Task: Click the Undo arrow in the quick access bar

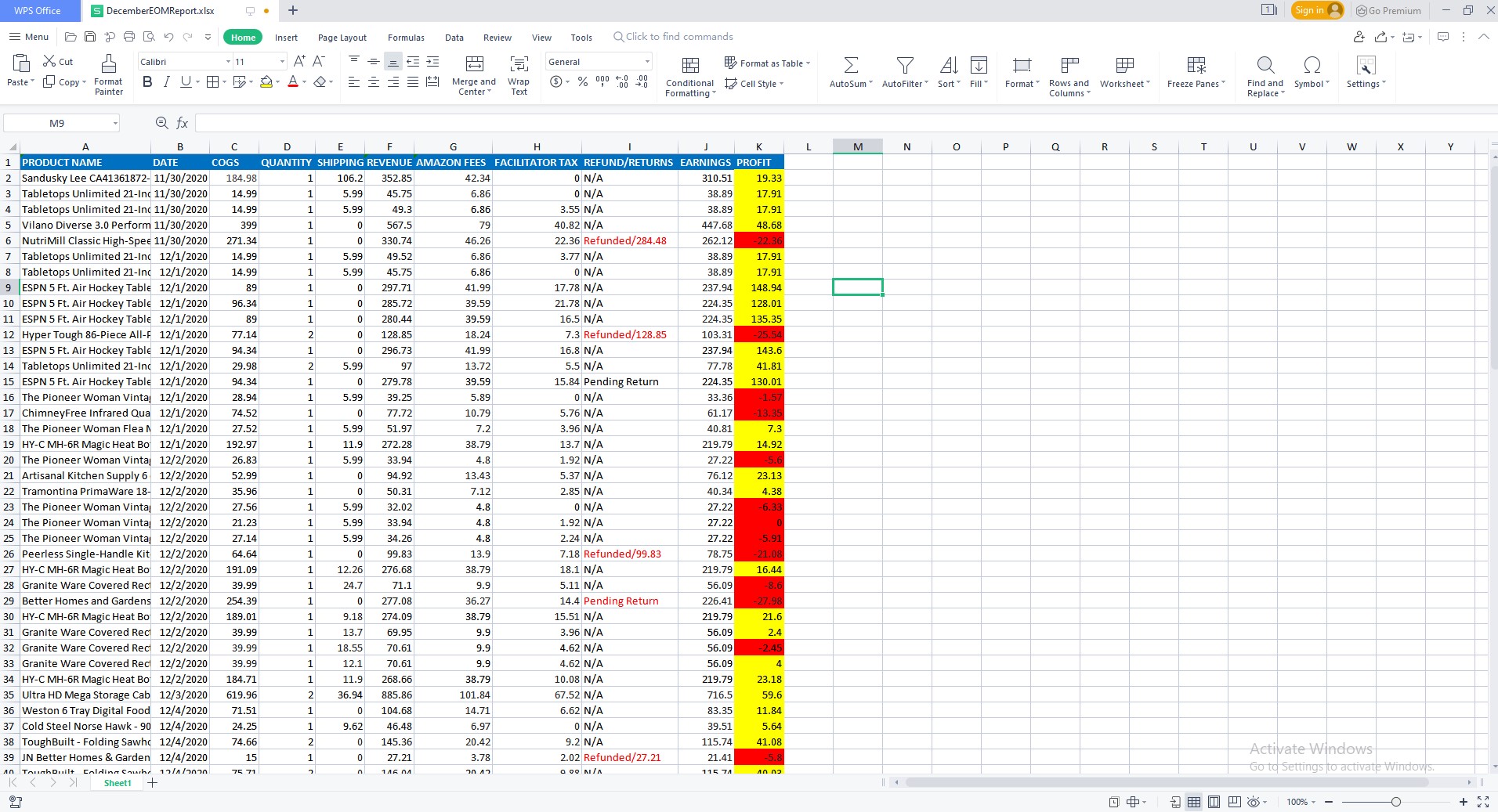Action: point(168,37)
